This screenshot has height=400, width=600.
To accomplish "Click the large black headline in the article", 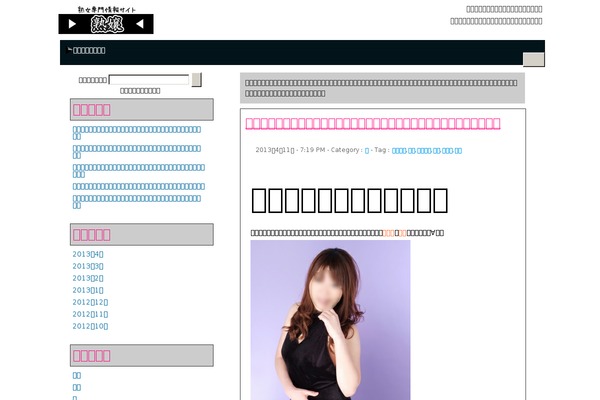I will (x=349, y=200).
